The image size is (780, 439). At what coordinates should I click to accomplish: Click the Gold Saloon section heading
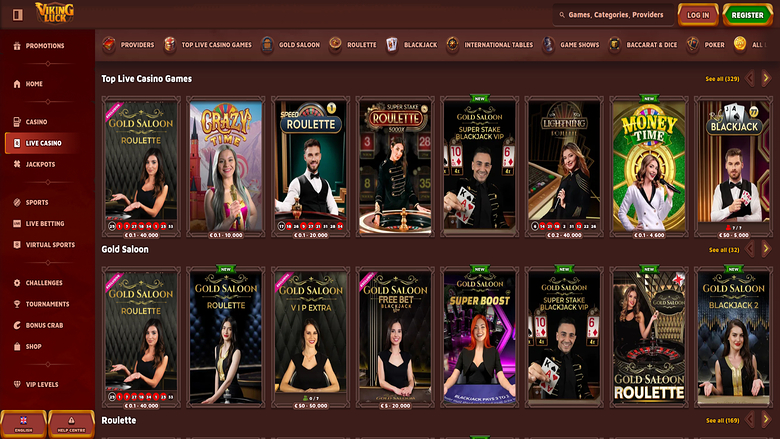click(125, 250)
